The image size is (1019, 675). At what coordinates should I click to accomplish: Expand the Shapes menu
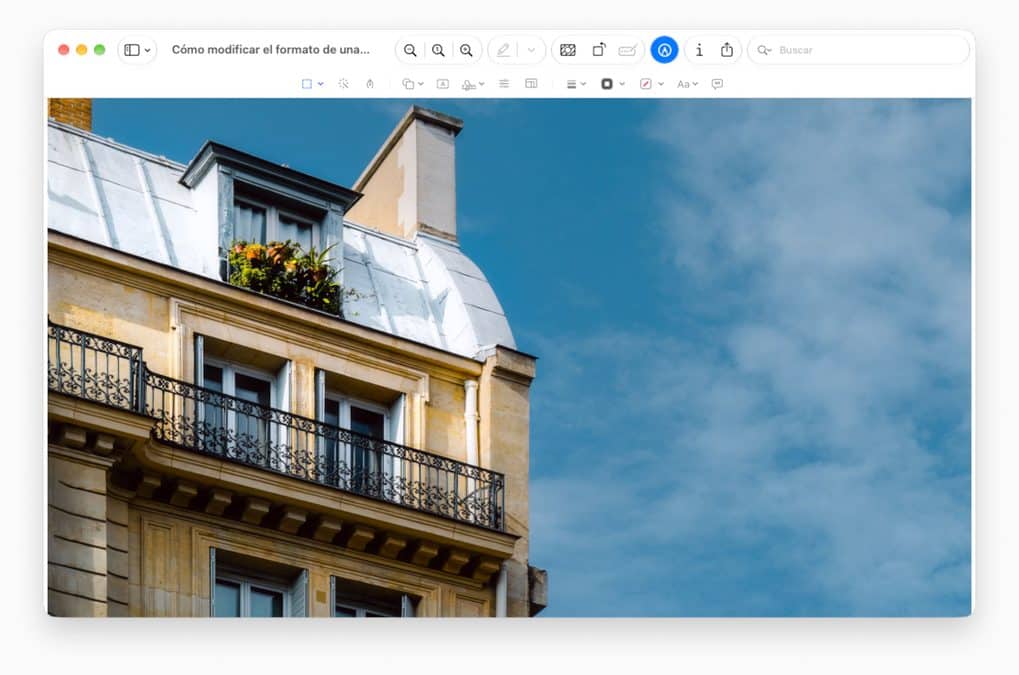[x=413, y=84]
